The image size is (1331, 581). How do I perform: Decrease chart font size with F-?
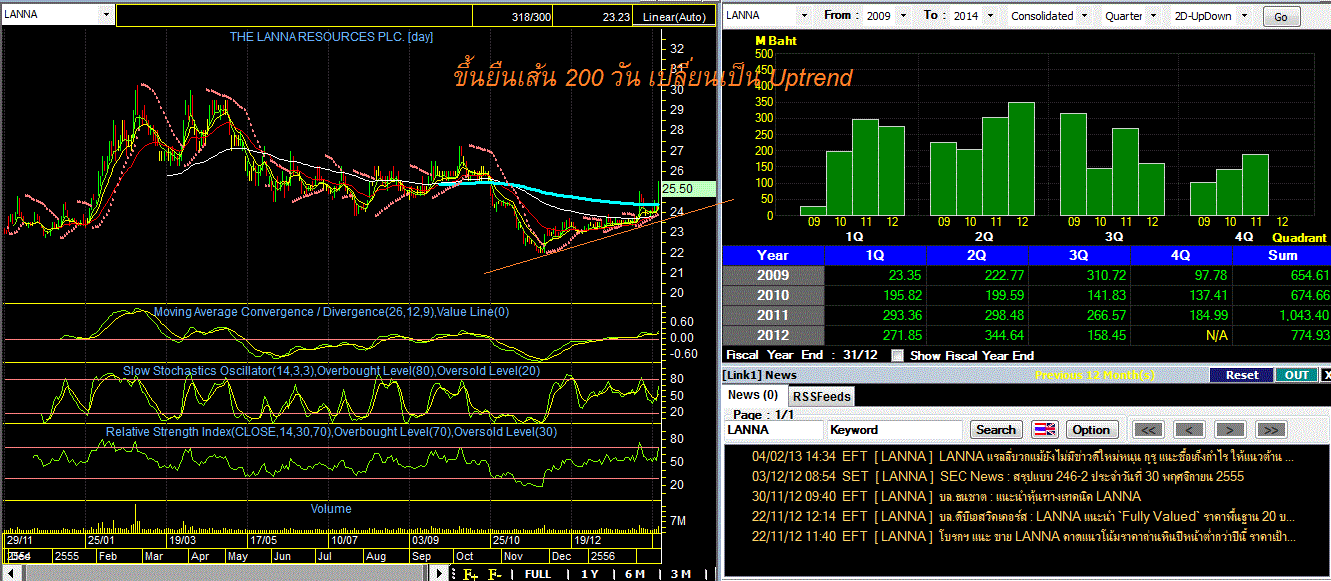click(x=494, y=574)
